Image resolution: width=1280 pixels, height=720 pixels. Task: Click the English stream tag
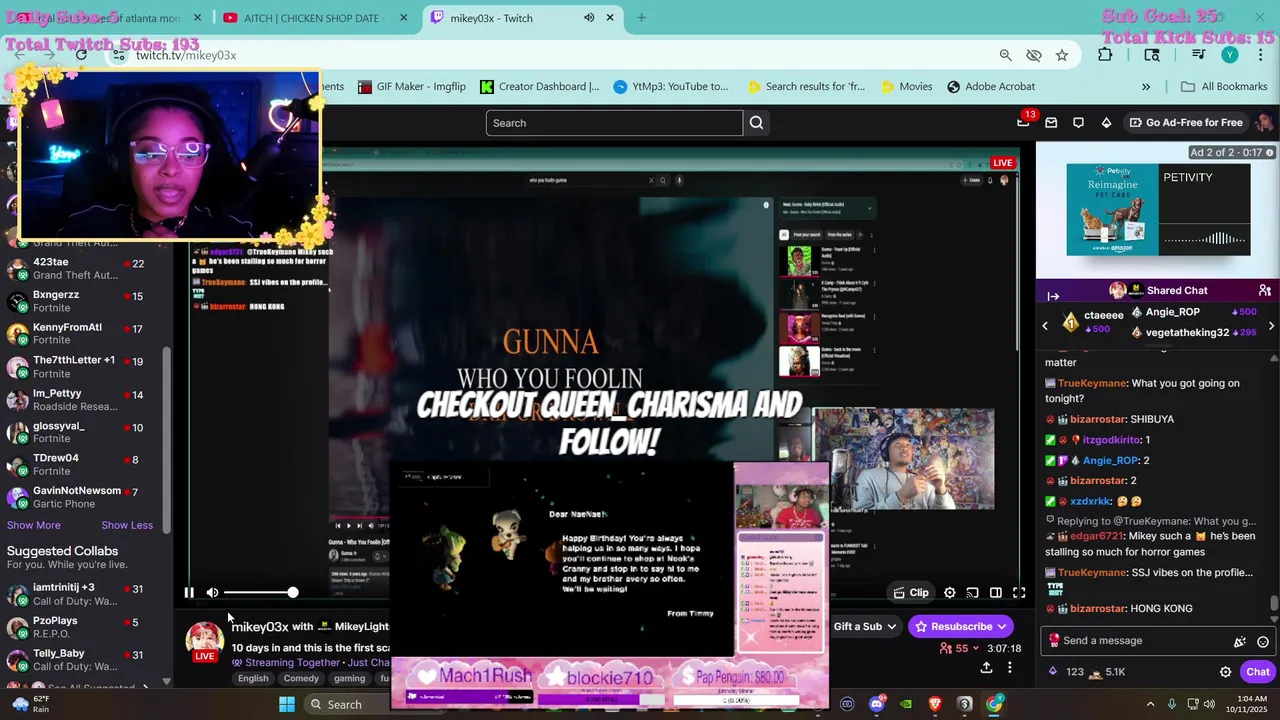(253, 678)
